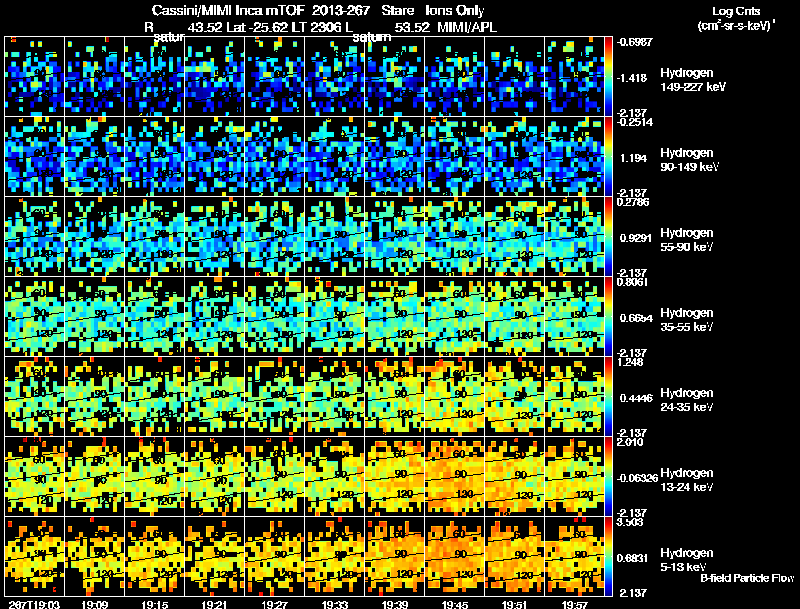The image size is (800, 609).
Task: Click the color bar beside the 13-24 keV row
Action: tap(608, 477)
